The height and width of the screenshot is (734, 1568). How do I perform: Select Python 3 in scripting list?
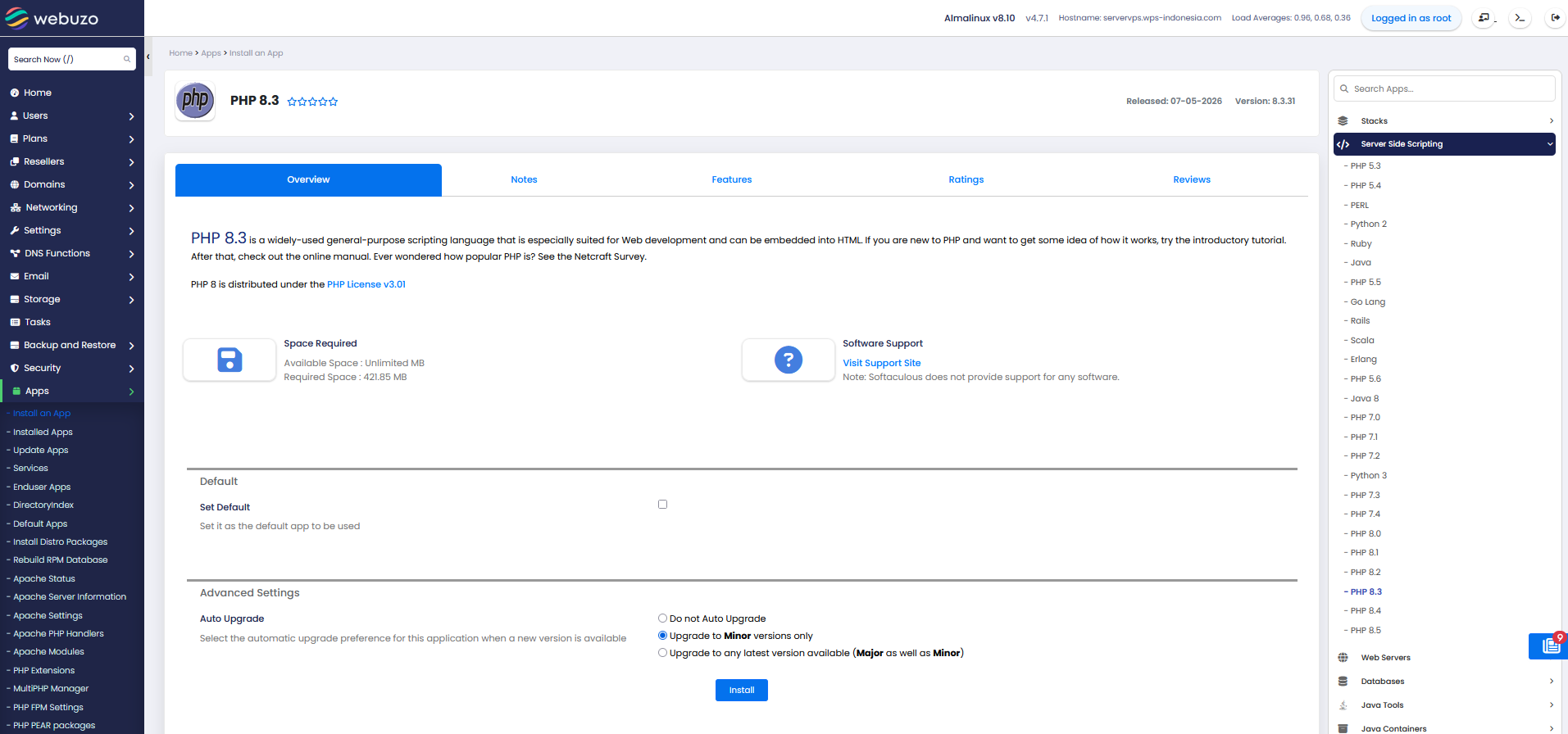pos(1368,475)
